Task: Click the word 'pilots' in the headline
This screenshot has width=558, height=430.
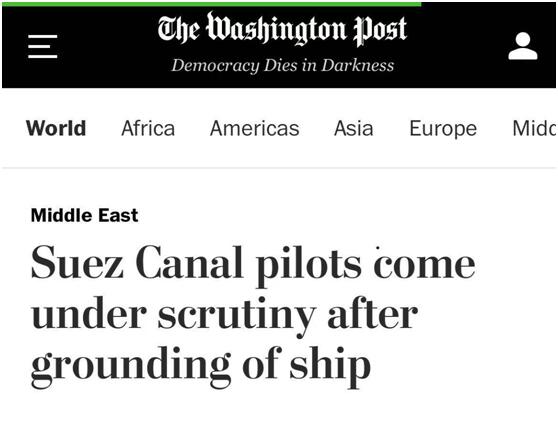Action: click(309, 266)
